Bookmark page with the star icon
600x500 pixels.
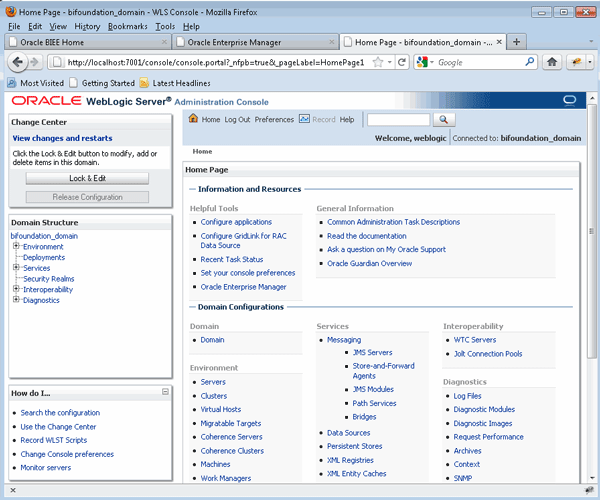(376, 62)
